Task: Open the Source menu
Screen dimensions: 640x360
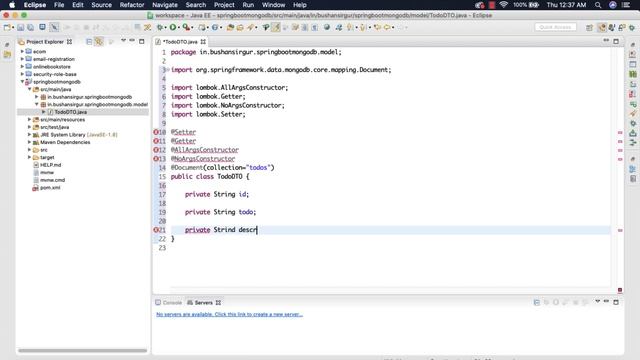Action: coord(102,5)
